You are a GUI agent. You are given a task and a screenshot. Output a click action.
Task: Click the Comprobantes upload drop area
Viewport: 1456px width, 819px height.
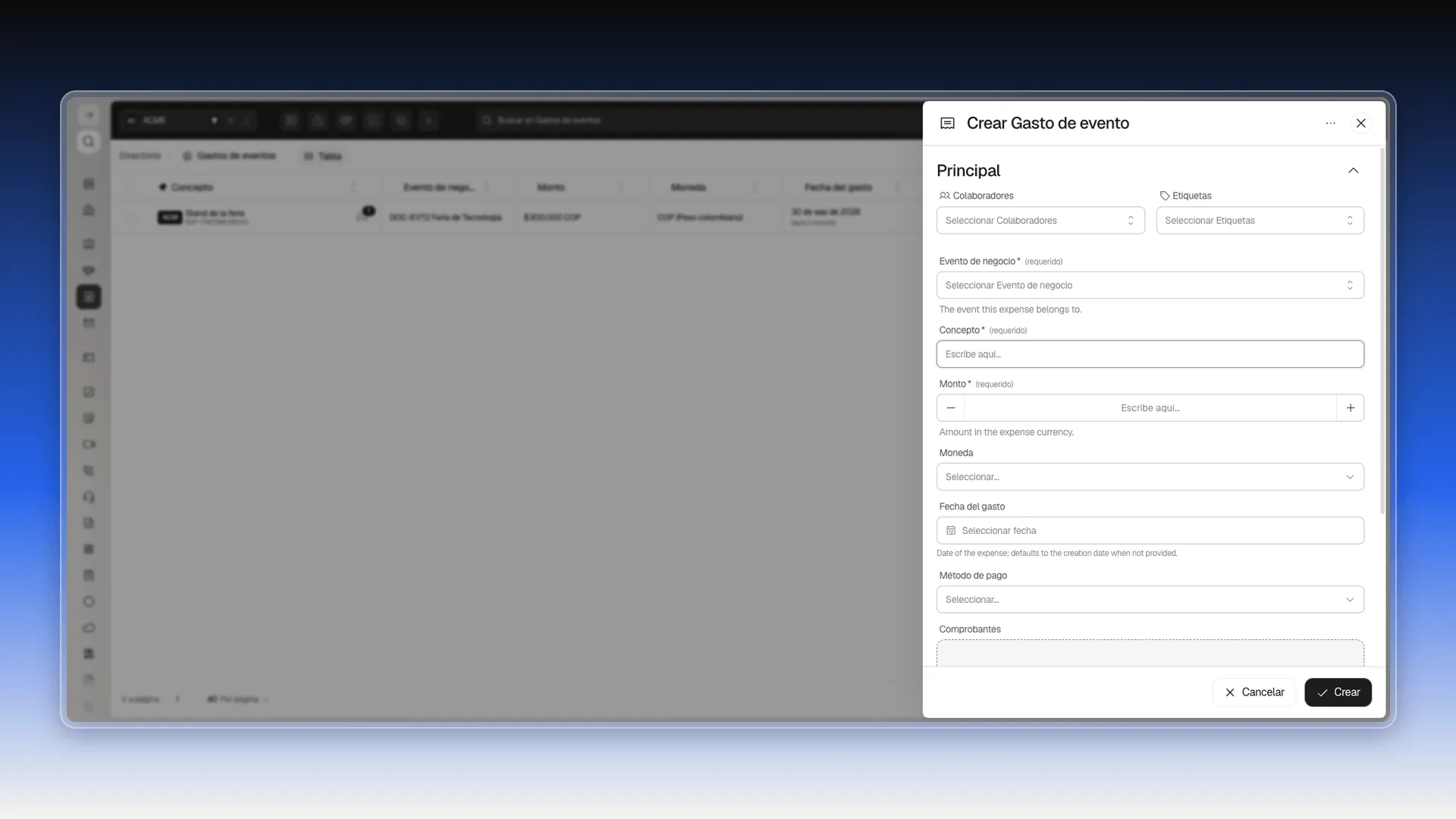tap(1150, 653)
